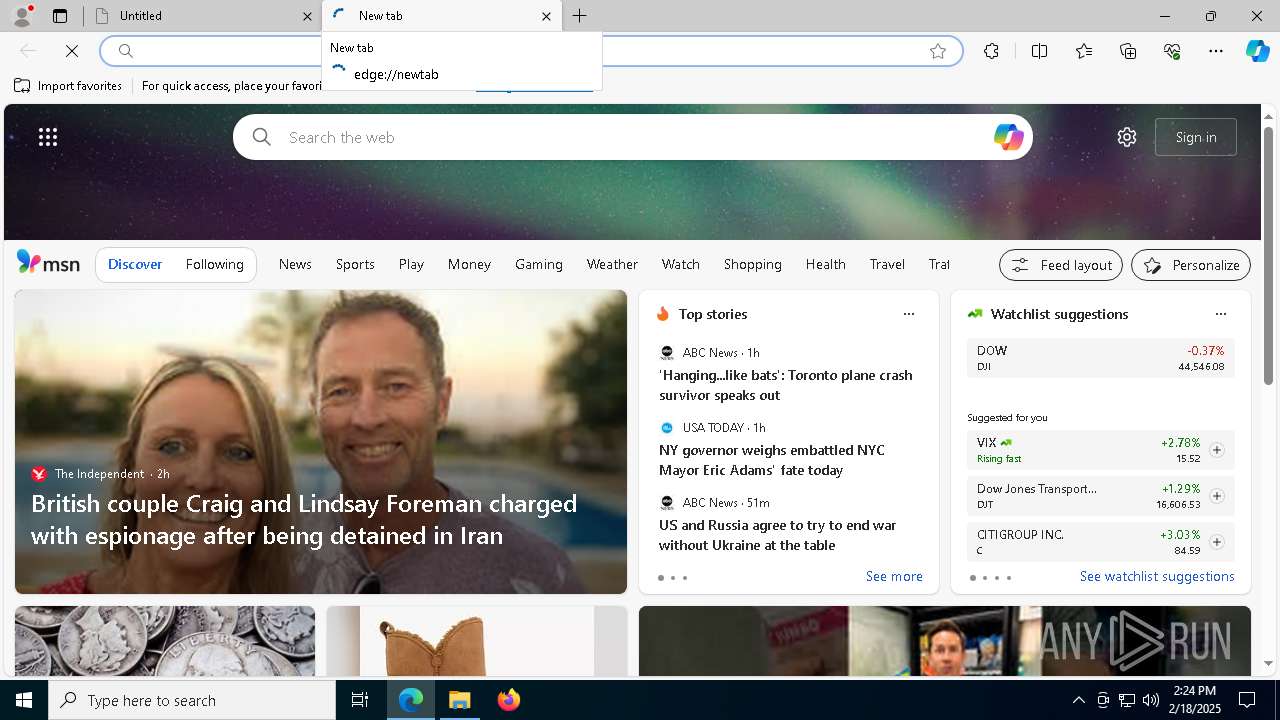Toggle split screen icon

[1039, 51]
